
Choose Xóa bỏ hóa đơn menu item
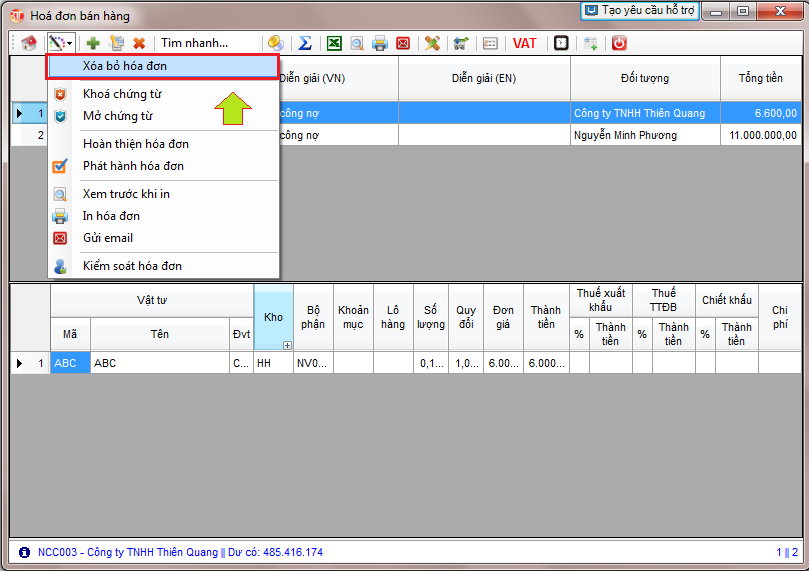coord(163,66)
